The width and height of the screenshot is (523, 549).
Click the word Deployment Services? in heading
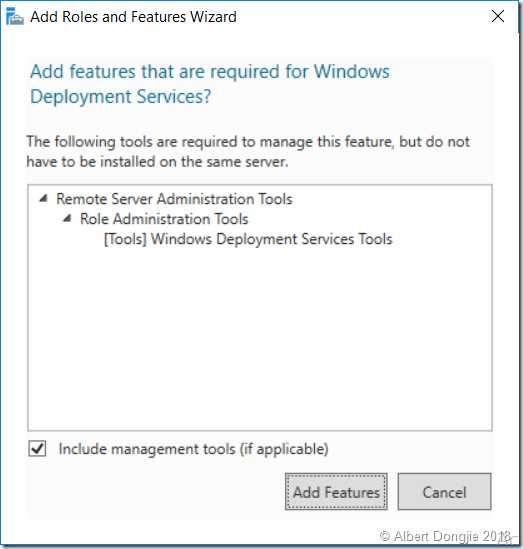(121, 97)
